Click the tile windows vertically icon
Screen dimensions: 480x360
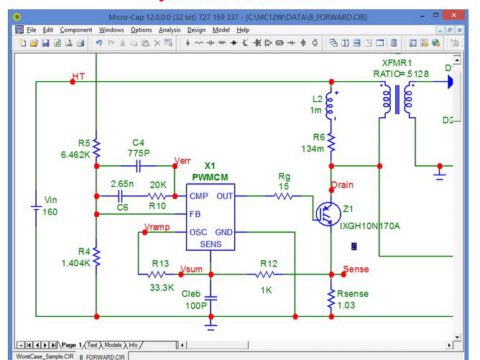345,43
